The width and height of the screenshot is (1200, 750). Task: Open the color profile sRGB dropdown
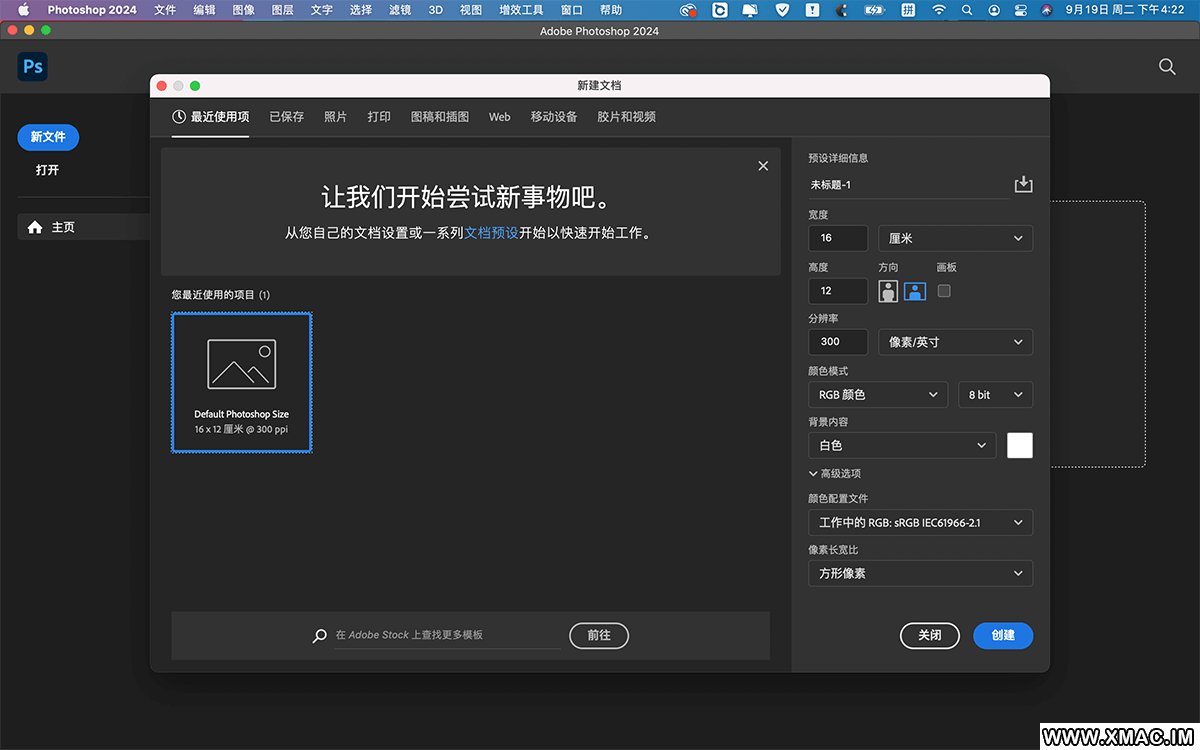(920, 522)
